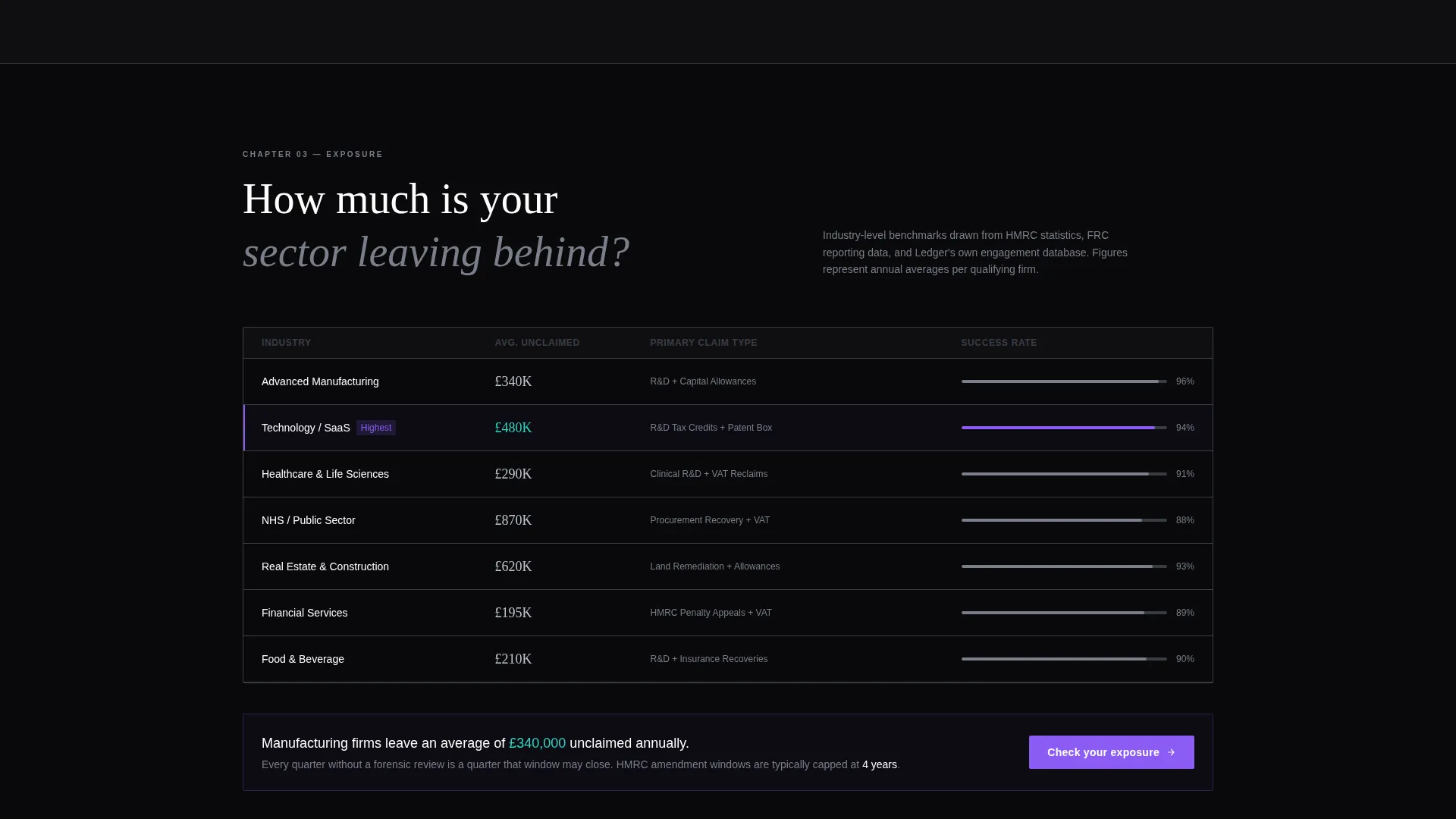Click the 96% success rate bar
Viewport: 1456px width, 819px height.
coord(1064,381)
